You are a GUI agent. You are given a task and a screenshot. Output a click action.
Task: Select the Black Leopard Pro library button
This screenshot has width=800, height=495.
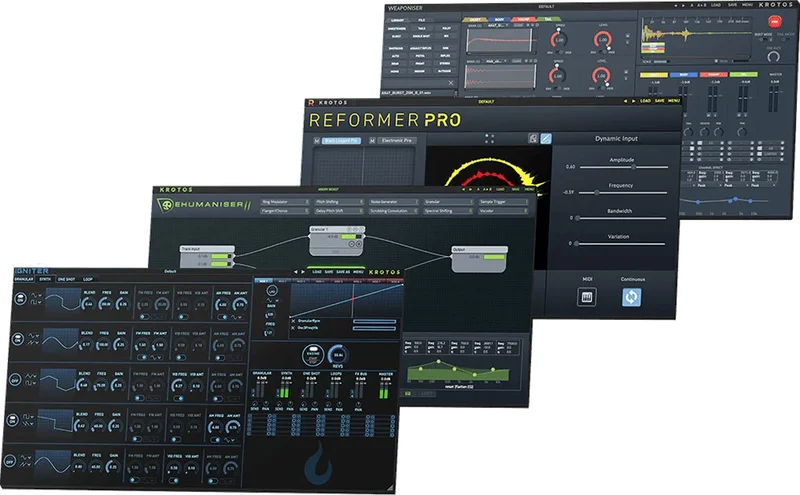(x=341, y=140)
